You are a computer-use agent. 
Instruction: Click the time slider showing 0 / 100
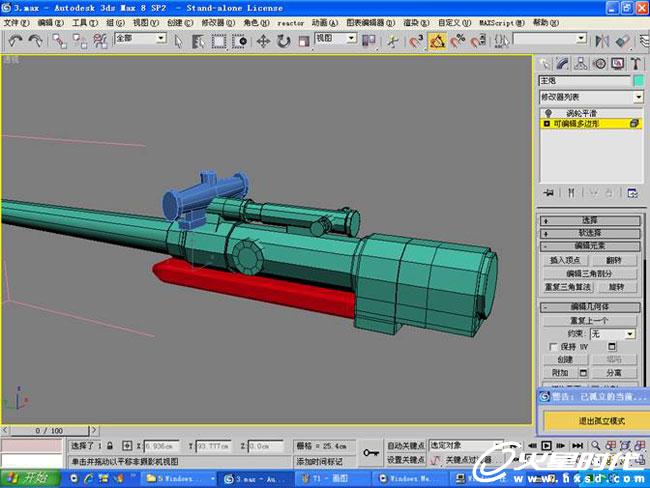49,431
